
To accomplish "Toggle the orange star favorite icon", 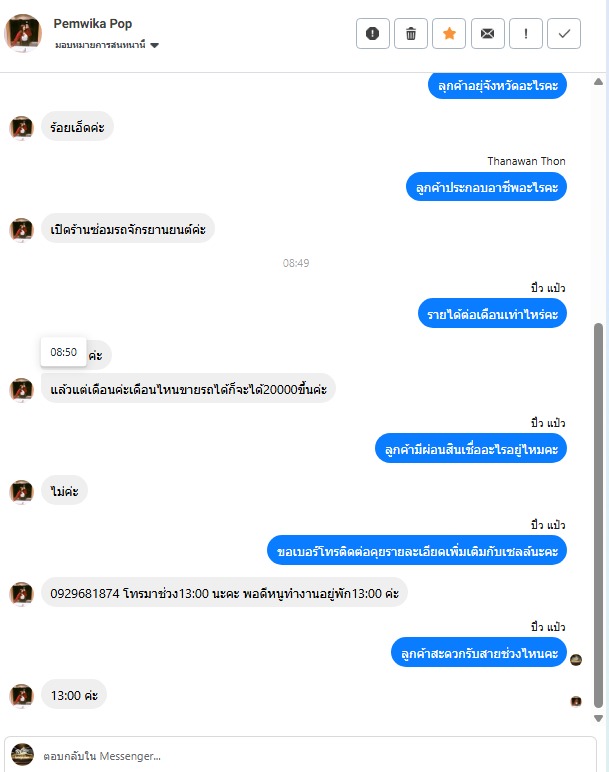I will pyautogui.click(x=449, y=33).
